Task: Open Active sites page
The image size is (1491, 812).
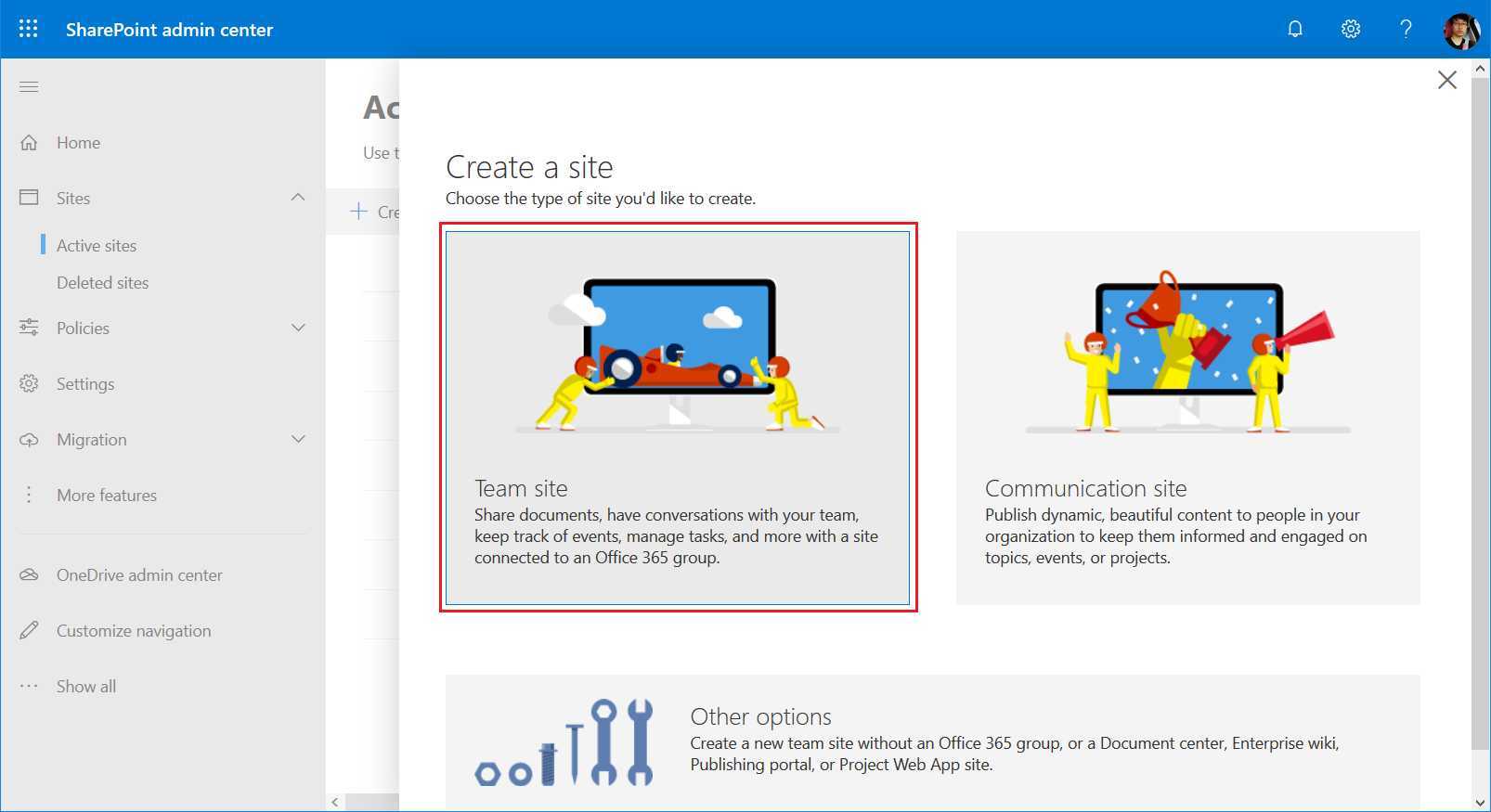Action: click(97, 246)
